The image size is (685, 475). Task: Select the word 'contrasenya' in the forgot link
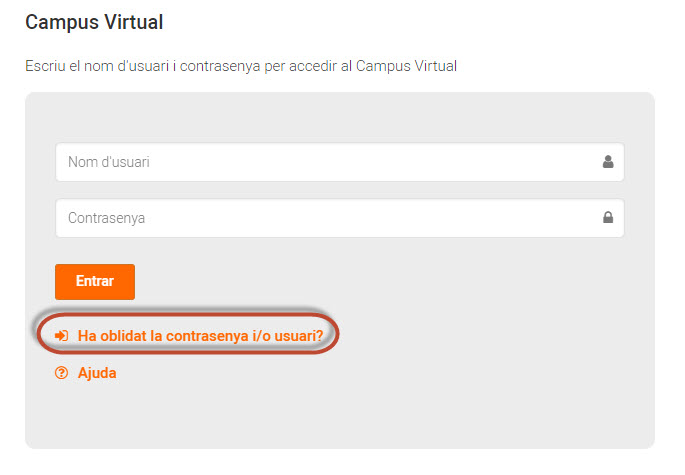pos(208,336)
